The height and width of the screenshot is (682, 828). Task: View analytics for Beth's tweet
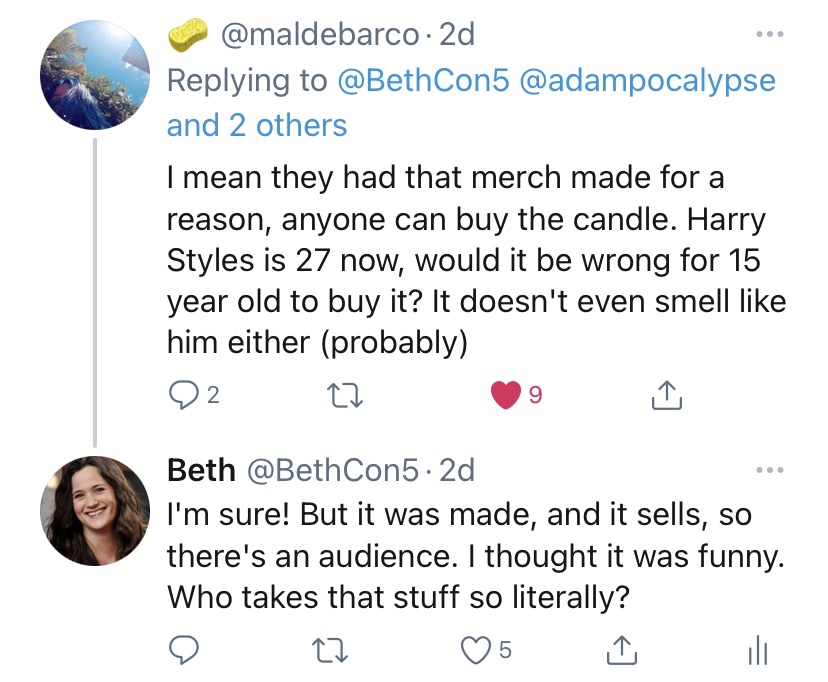tap(757, 651)
